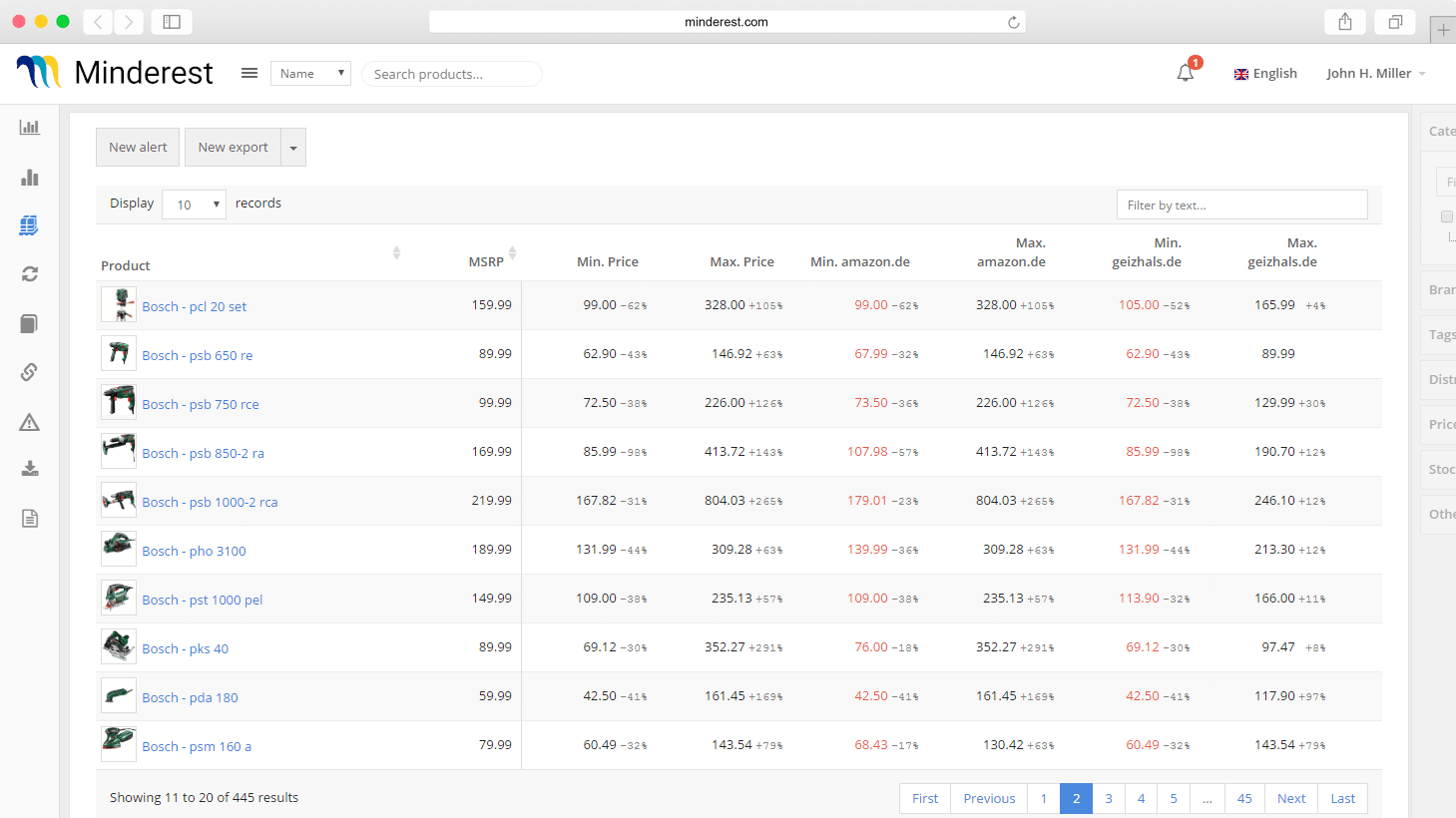Click the browser address bar
Viewport: 1456px width, 818px height.
(727, 22)
